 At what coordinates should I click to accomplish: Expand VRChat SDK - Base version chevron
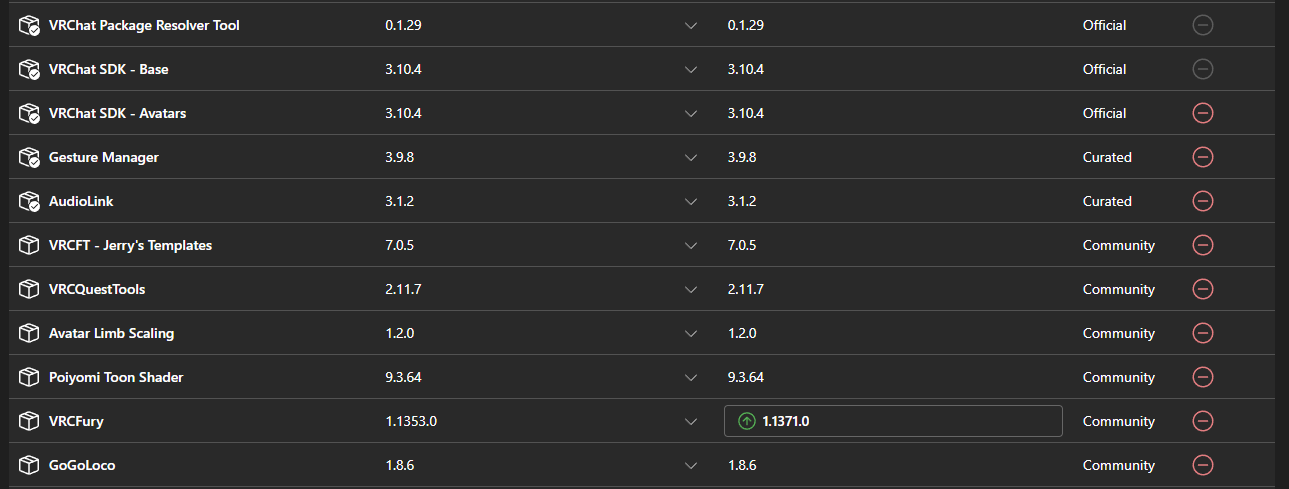coord(690,70)
